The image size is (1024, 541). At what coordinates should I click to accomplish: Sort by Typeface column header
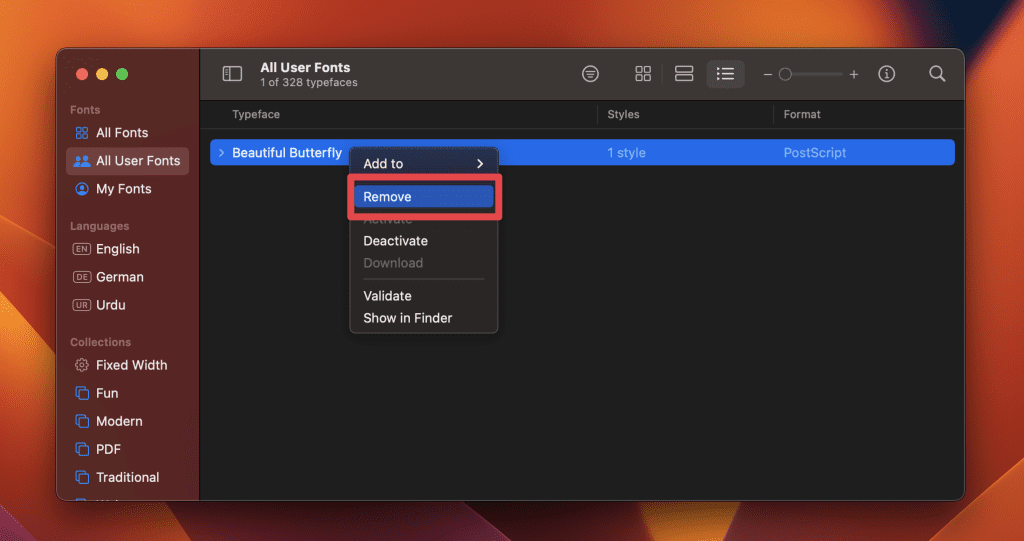(x=256, y=115)
